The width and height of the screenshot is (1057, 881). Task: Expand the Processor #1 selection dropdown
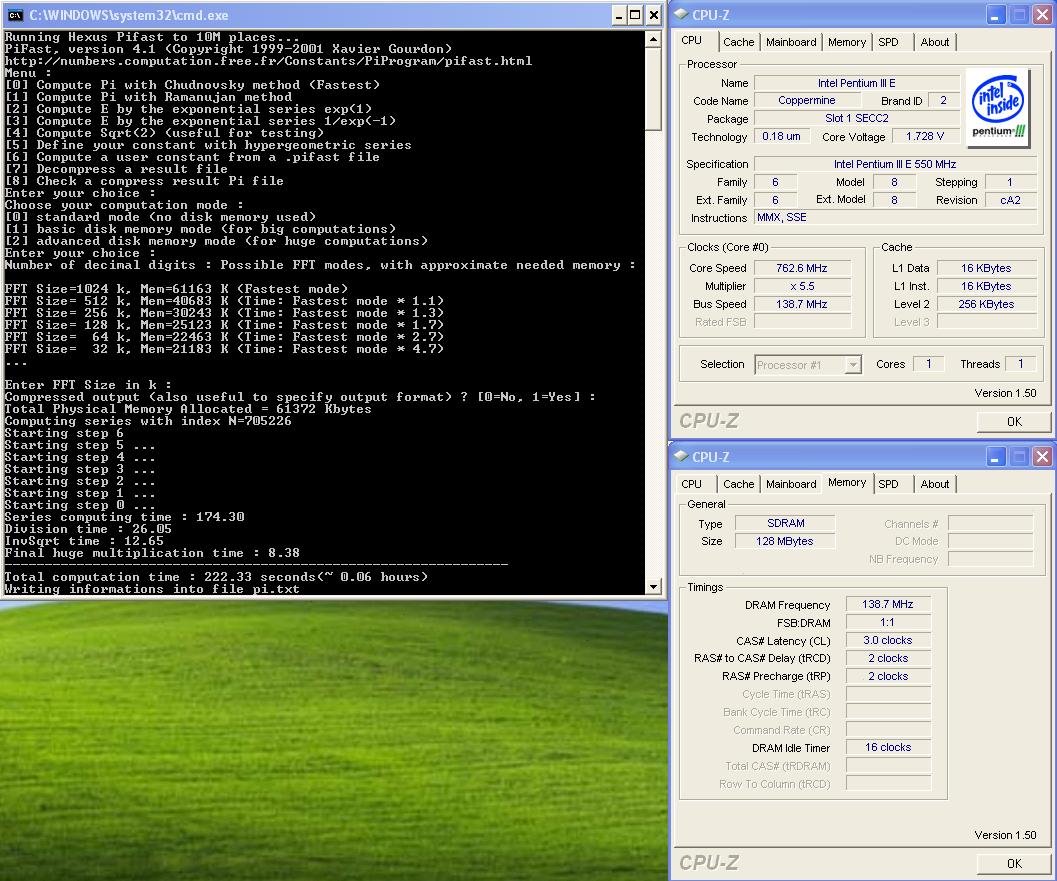click(x=853, y=365)
